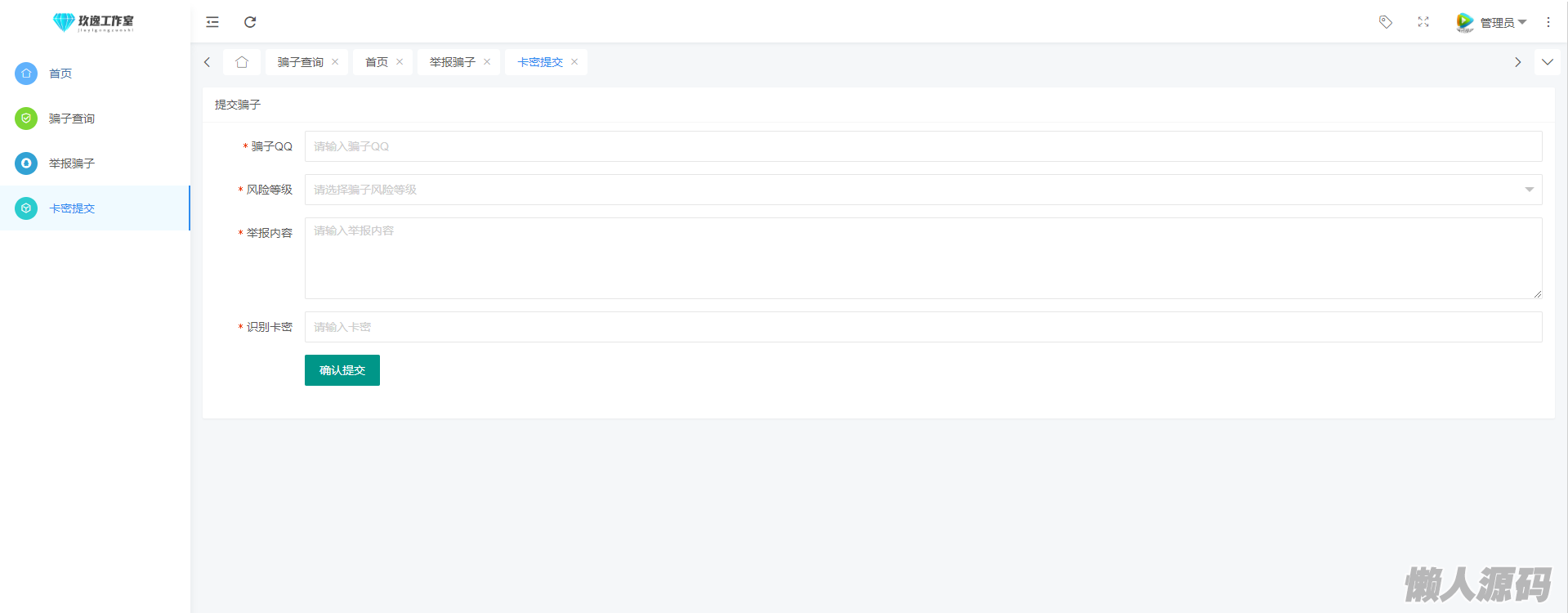This screenshot has height=613, width=1568.
Task: Close the 卡密提交 tab
Action: [574, 62]
